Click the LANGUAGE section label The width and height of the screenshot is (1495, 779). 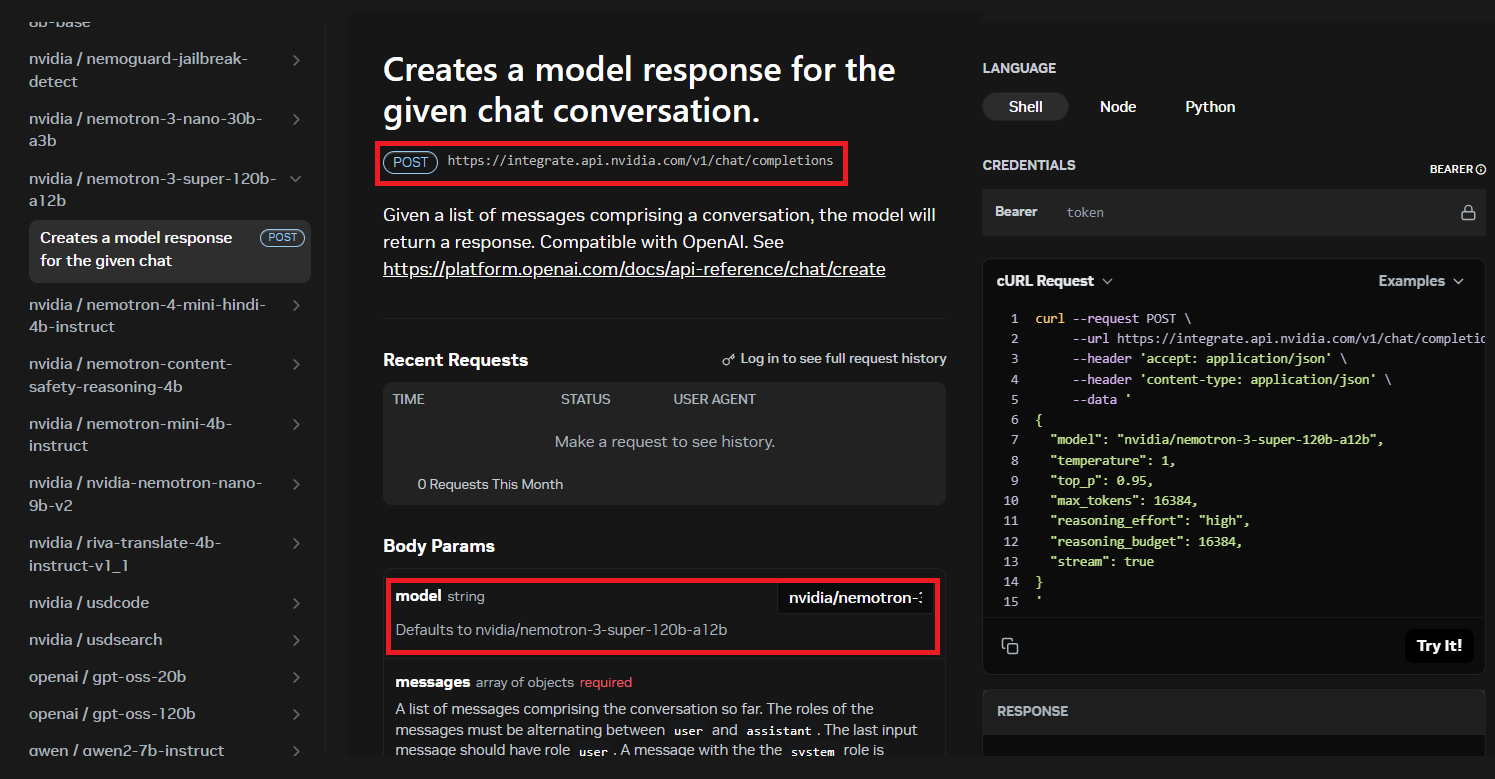[x=1019, y=69]
